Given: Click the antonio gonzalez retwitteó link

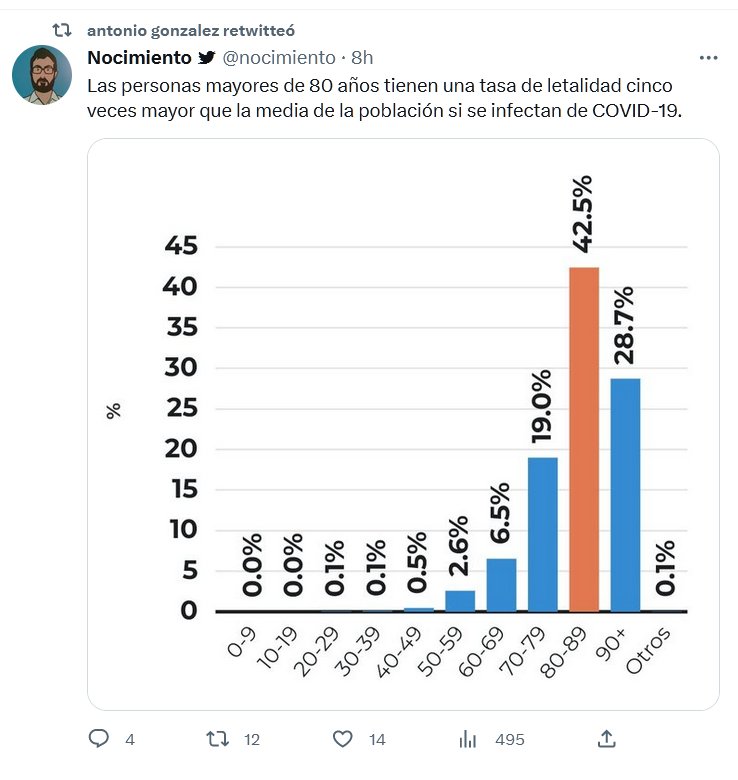Looking at the screenshot, I should (191, 31).
